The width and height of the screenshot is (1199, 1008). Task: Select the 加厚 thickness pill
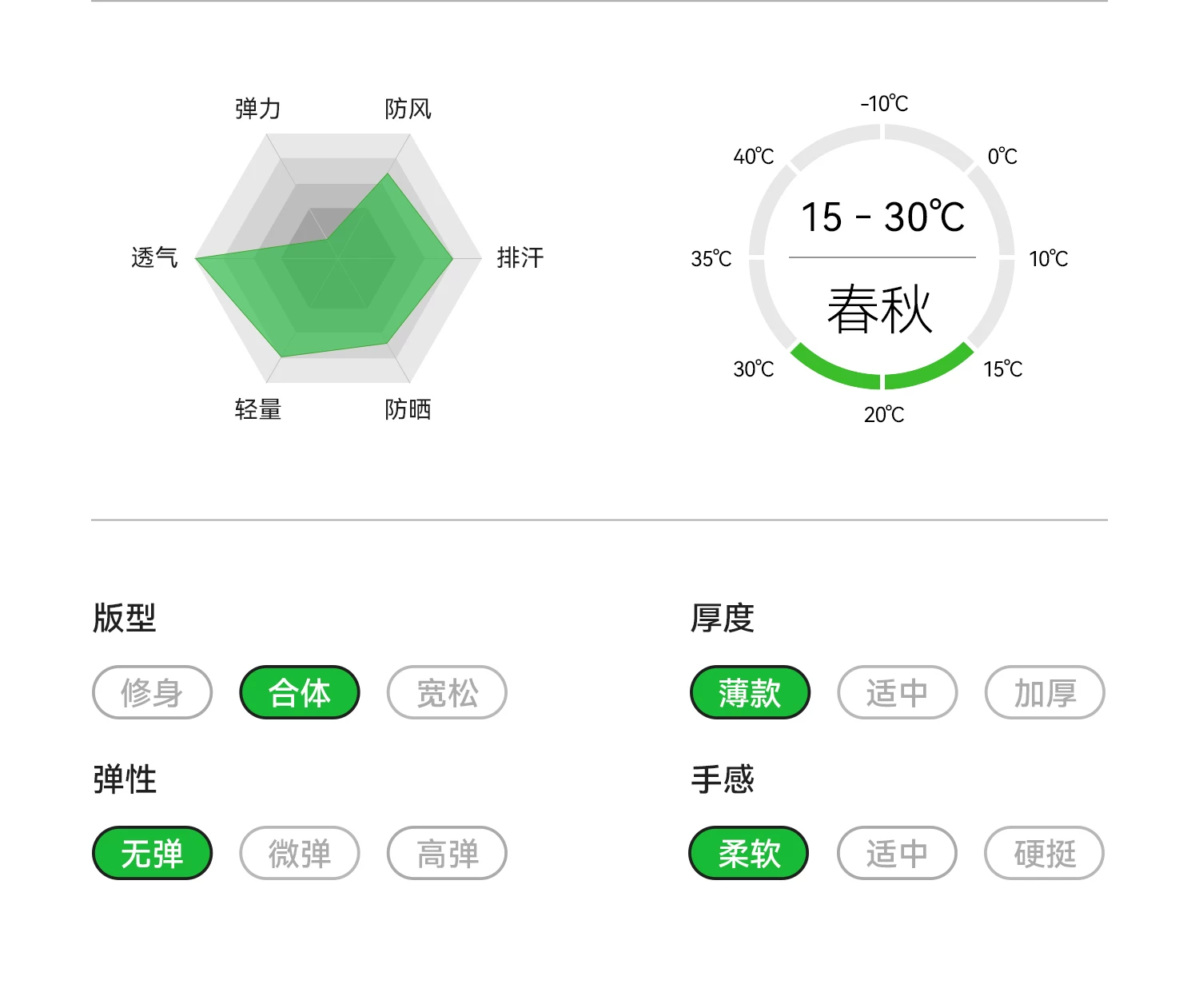coord(1045,692)
